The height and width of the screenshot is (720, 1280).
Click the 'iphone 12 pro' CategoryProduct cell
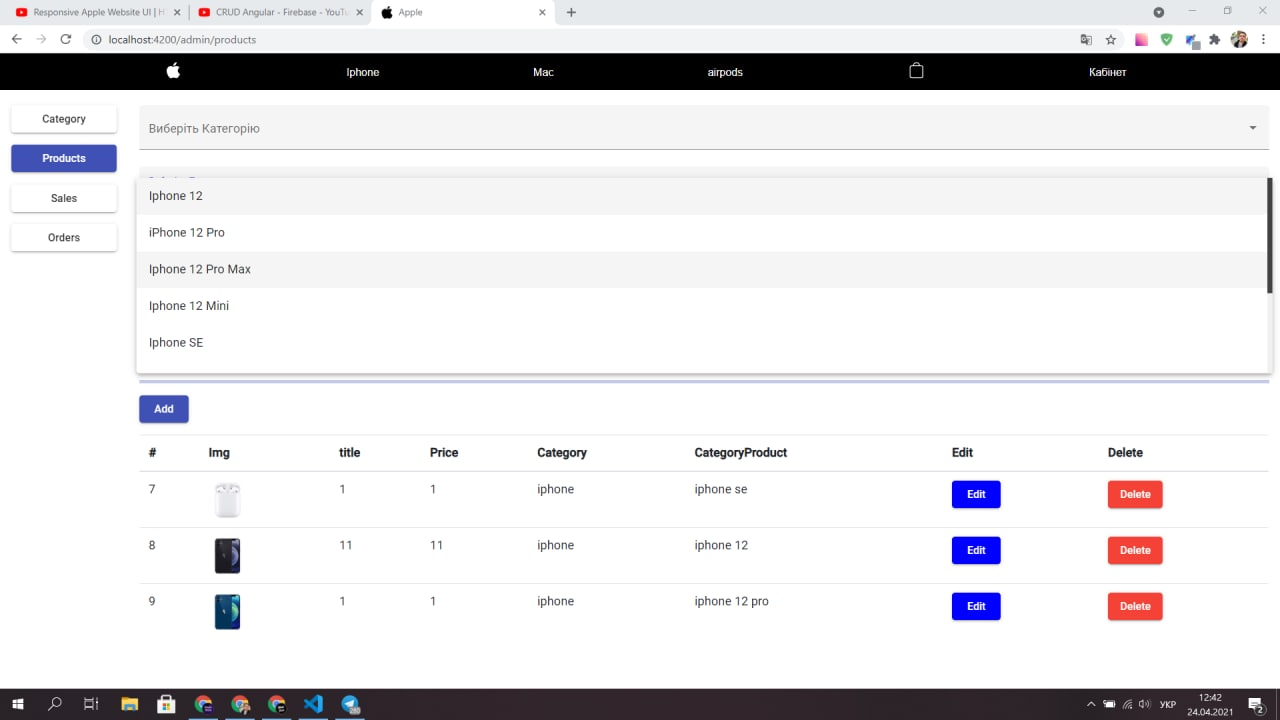(732, 601)
